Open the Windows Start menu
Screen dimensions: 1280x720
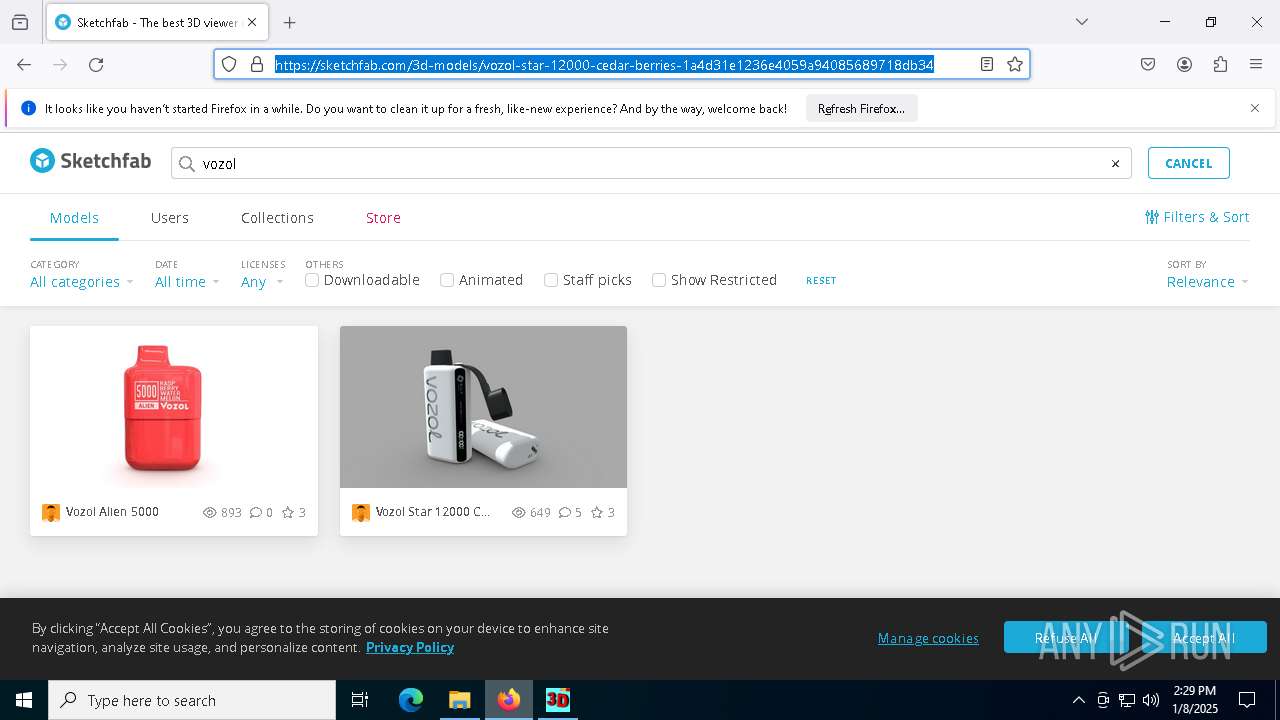pos(24,700)
